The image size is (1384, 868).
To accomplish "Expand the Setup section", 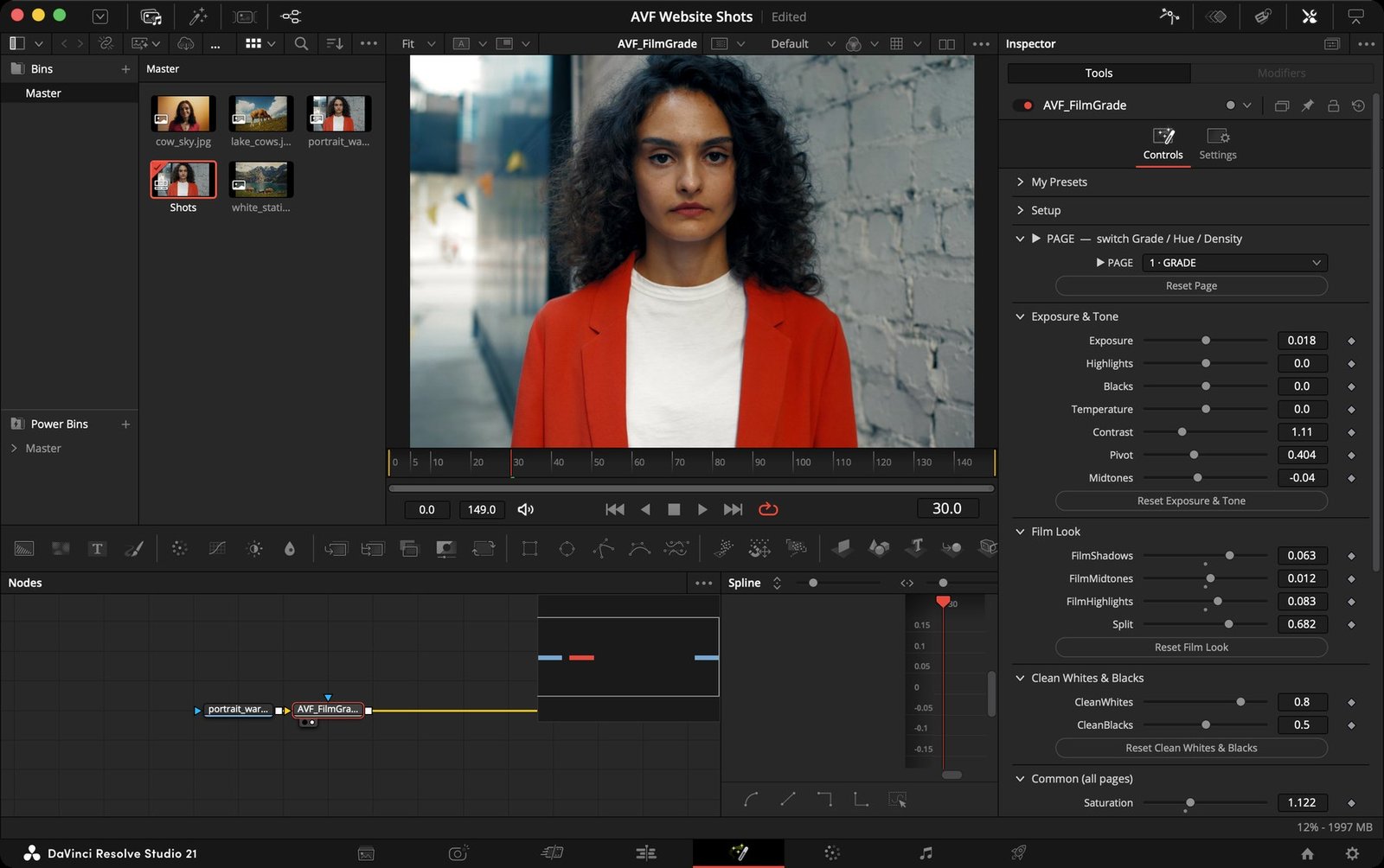I will pos(1021,211).
